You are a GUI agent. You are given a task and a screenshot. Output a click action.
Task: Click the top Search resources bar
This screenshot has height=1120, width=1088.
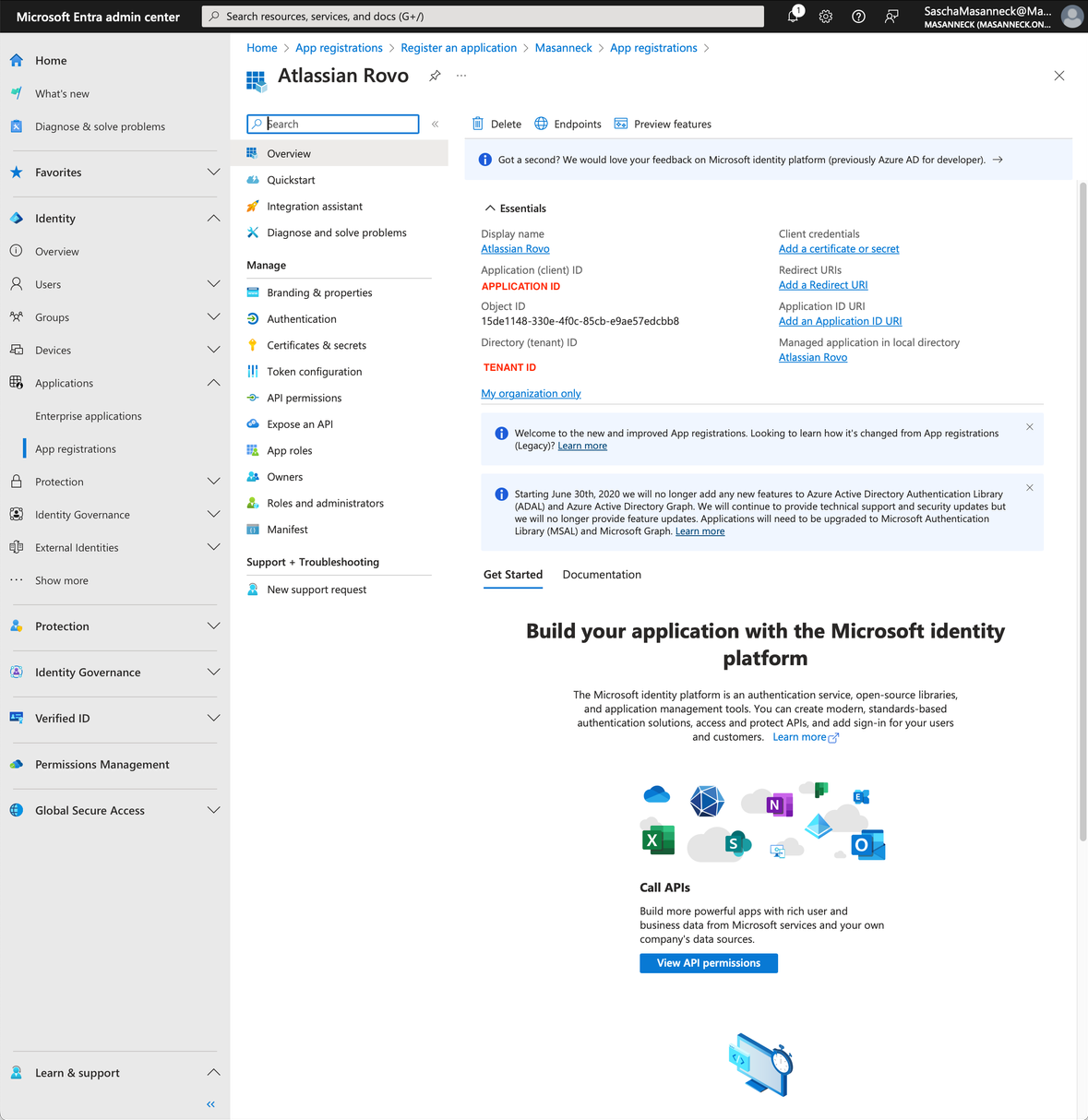483,17
